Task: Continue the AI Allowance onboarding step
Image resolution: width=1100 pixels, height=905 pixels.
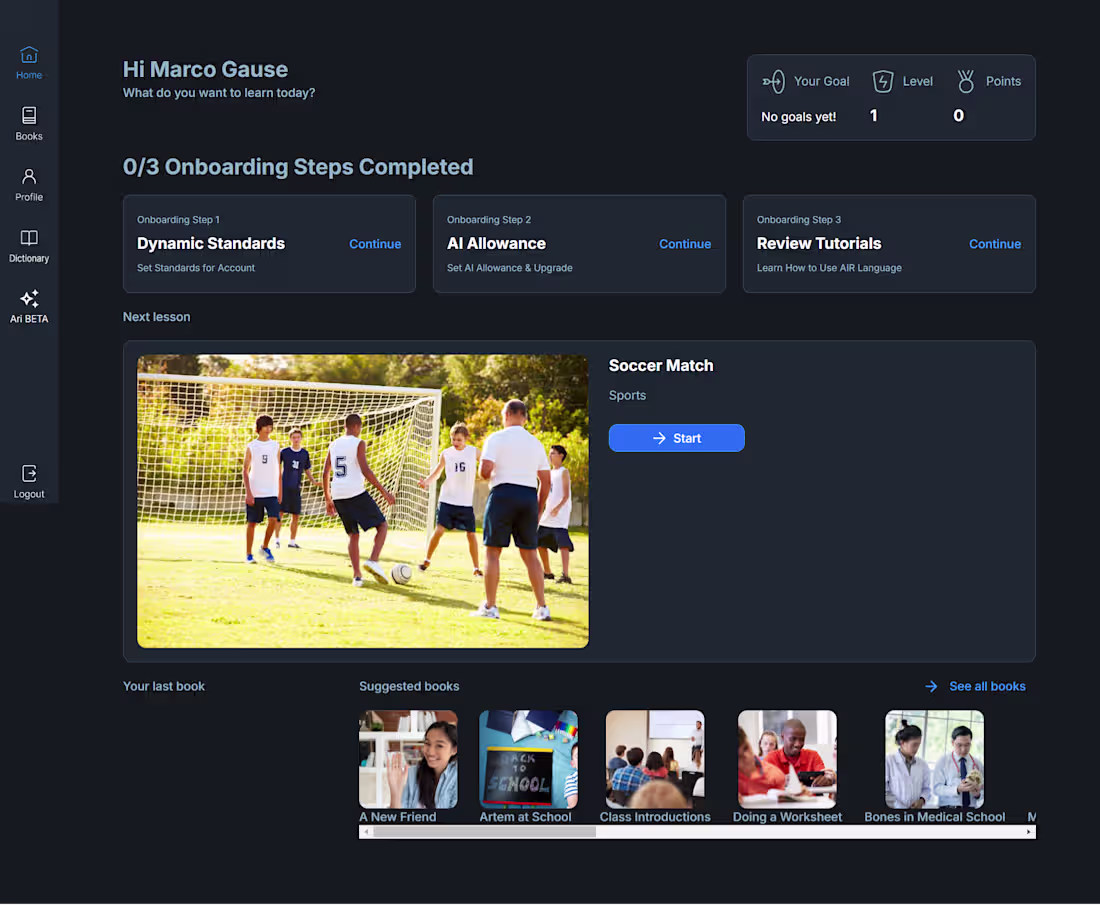Action: click(685, 243)
